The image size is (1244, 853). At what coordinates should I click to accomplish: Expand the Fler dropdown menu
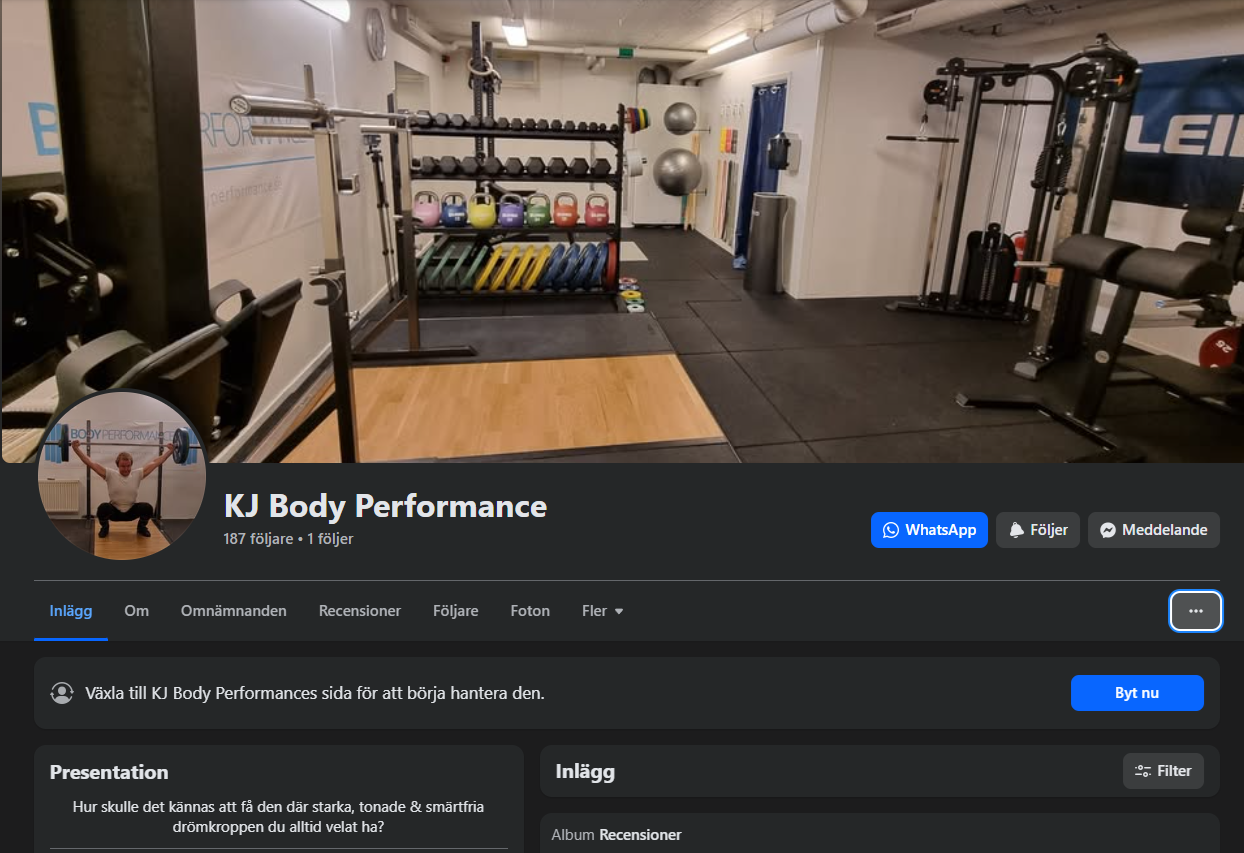pyautogui.click(x=603, y=611)
